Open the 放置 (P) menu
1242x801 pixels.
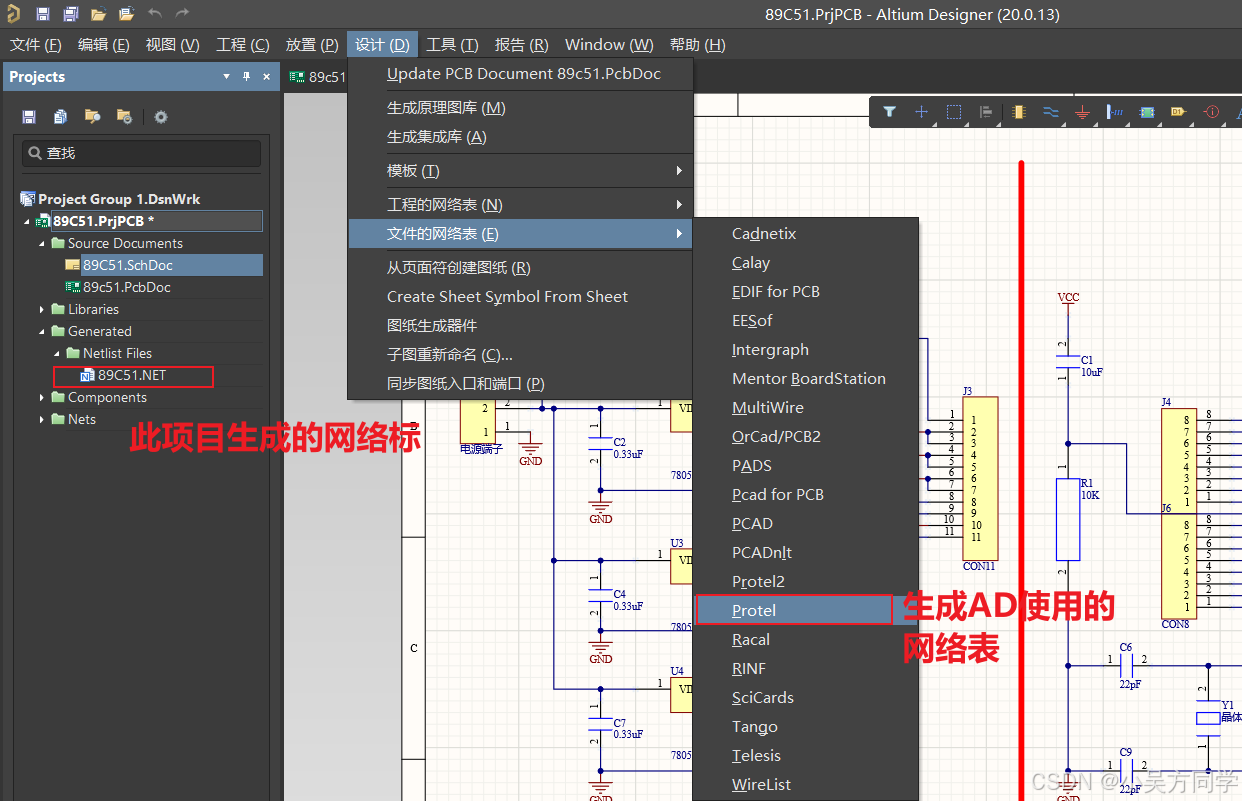click(312, 45)
